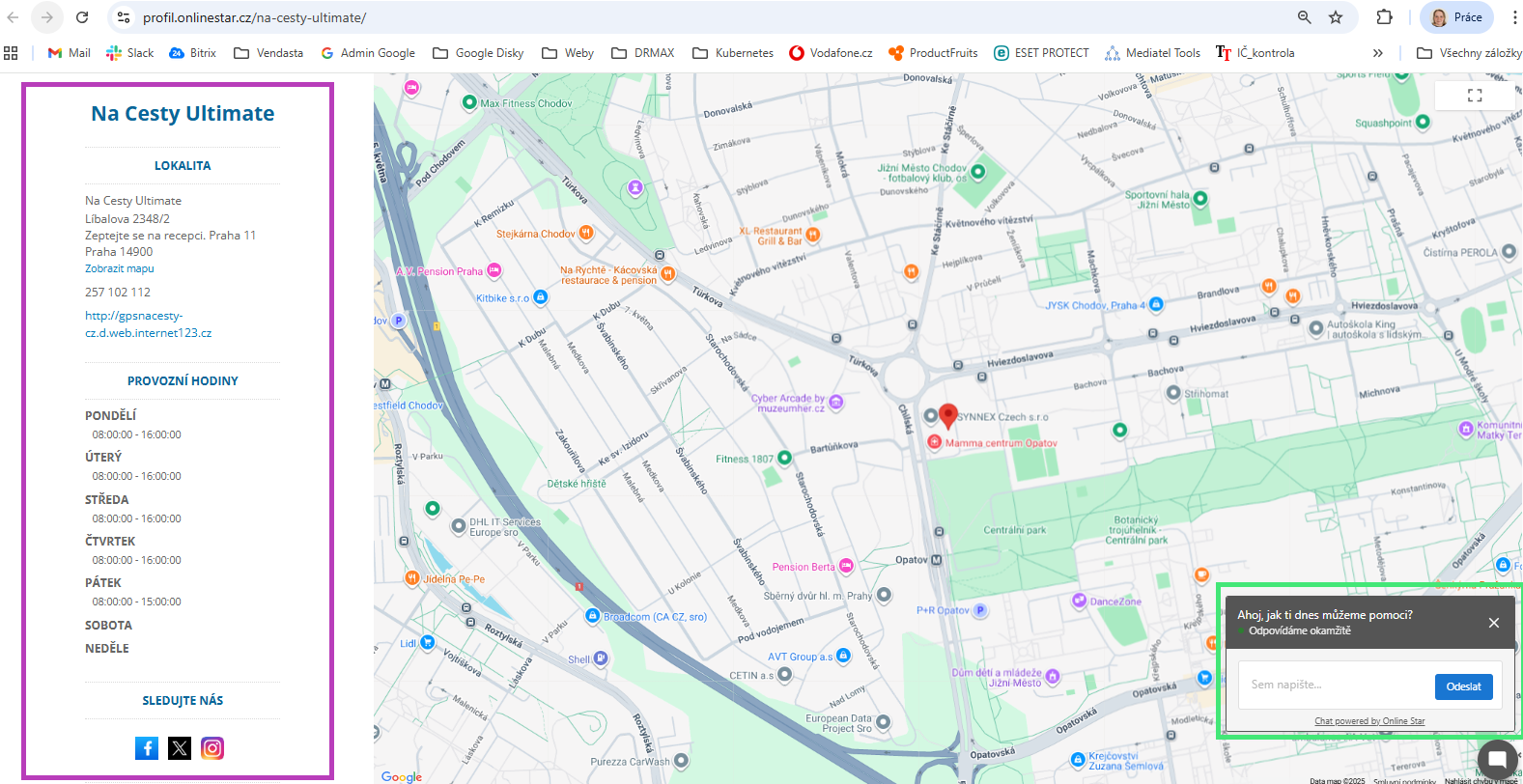Click the chat bubble launcher icon
The image size is (1523, 784).
point(1497,758)
